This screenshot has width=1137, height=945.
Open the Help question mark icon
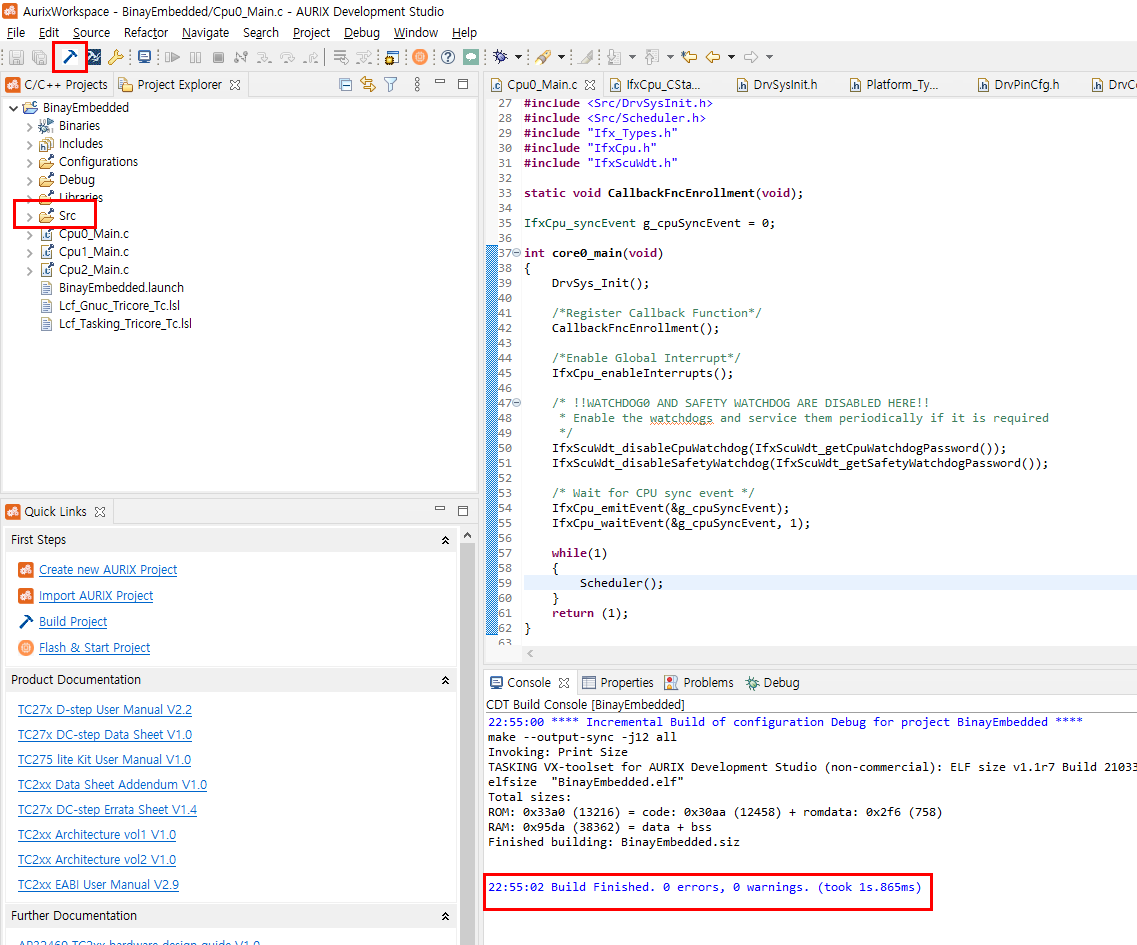click(x=448, y=57)
